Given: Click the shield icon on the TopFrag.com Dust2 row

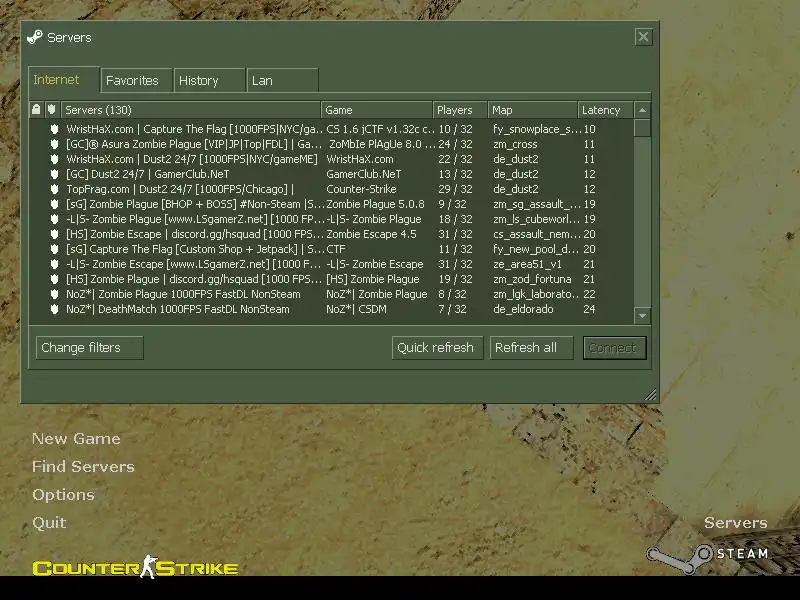Looking at the screenshot, I should (55, 189).
